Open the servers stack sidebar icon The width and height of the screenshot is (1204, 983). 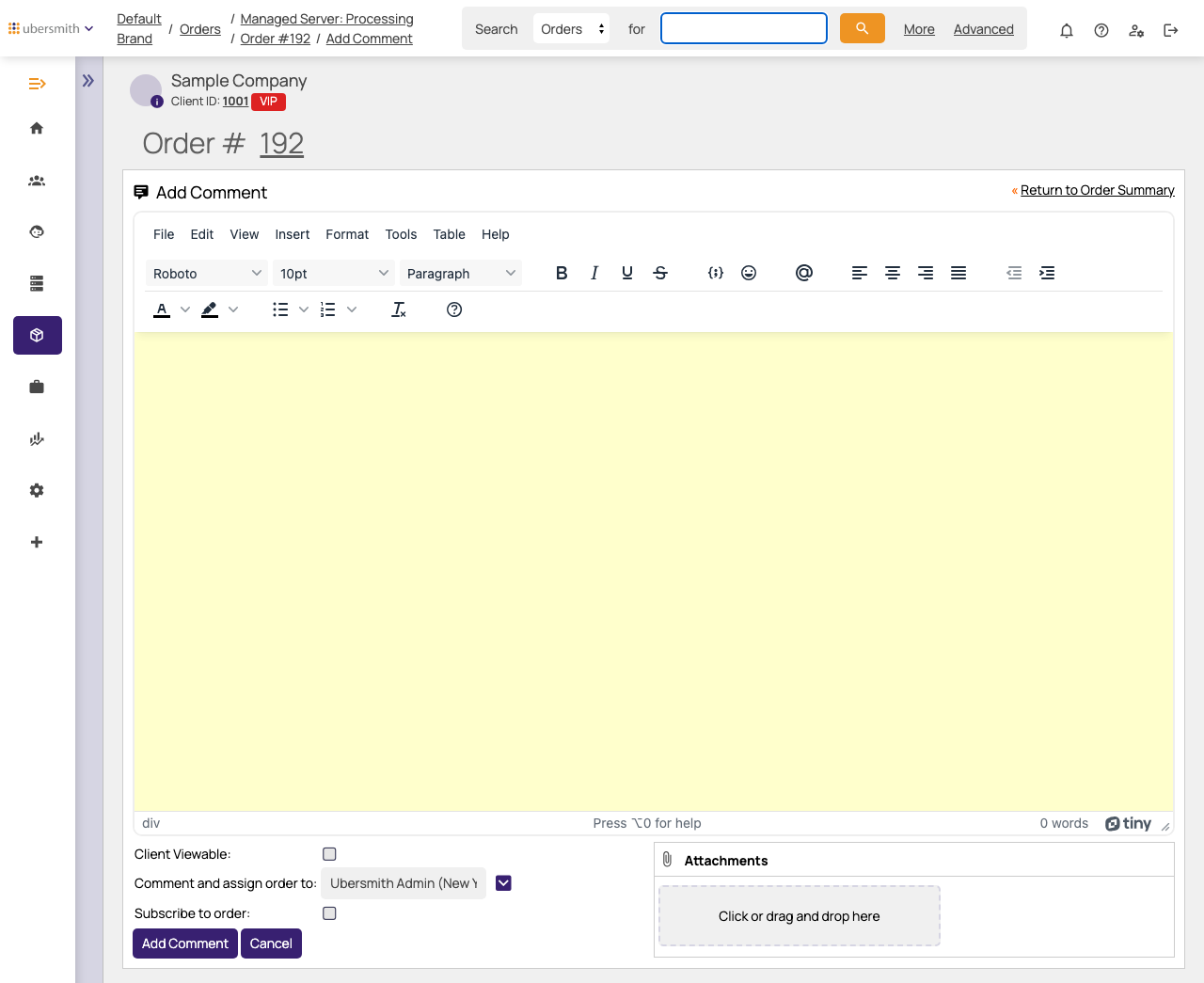[37, 283]
